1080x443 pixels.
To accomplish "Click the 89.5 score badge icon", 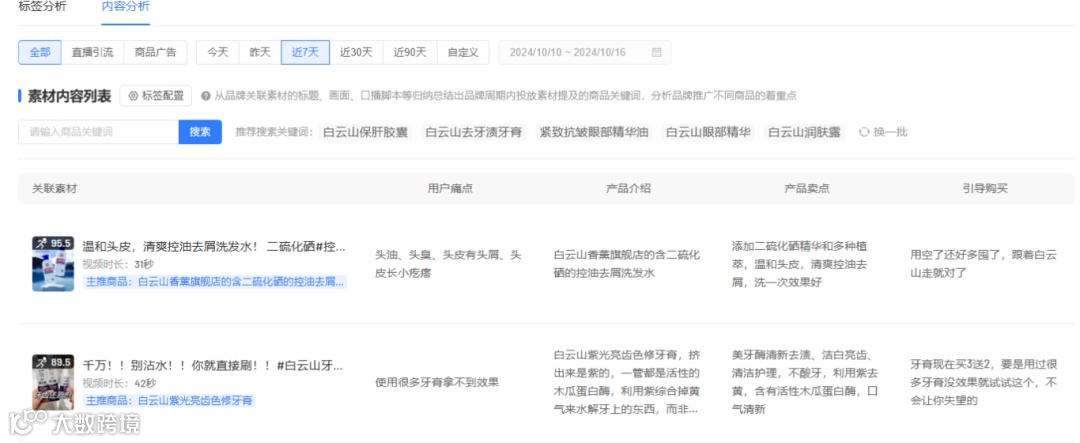I will [x=52, y=361].
